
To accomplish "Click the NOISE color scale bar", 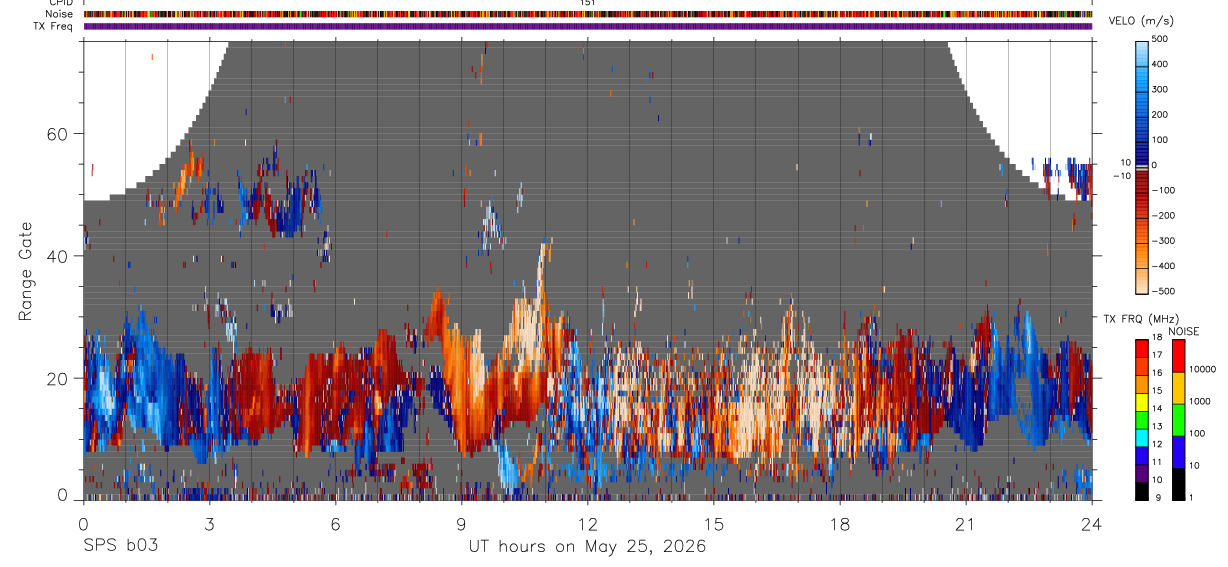I will click(1177, 419).
